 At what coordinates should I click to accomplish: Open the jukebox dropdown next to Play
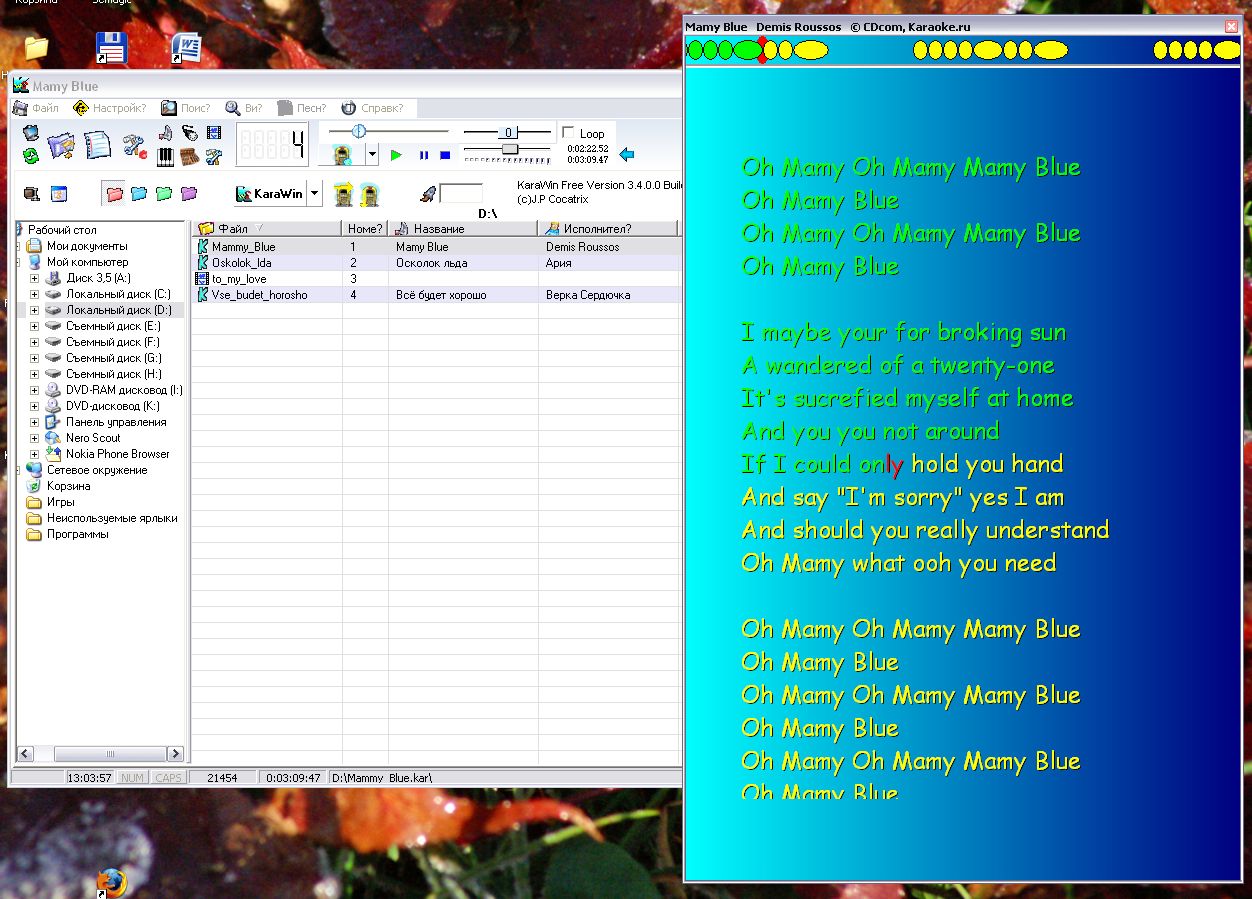click(x=372, y=155)
